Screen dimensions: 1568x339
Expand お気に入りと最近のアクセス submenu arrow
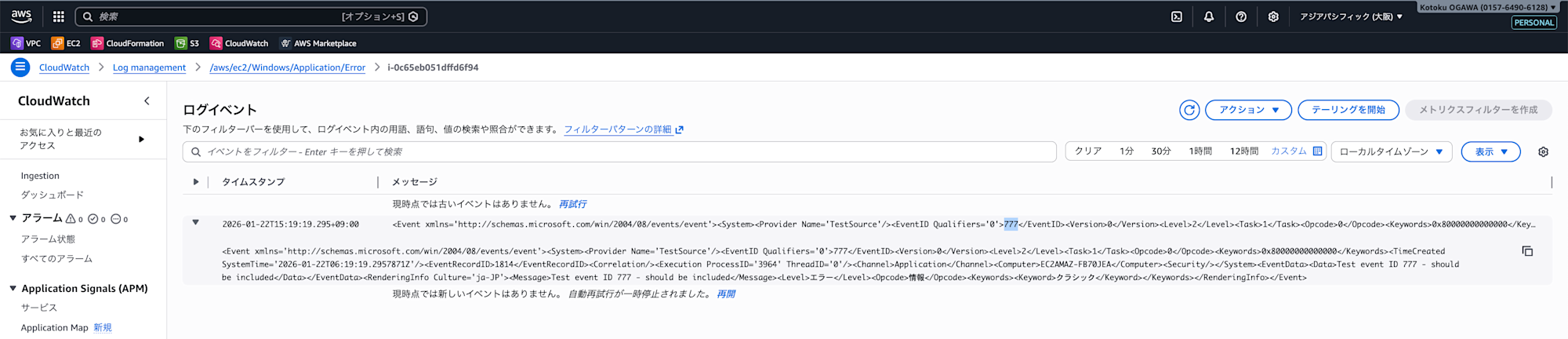141,139
